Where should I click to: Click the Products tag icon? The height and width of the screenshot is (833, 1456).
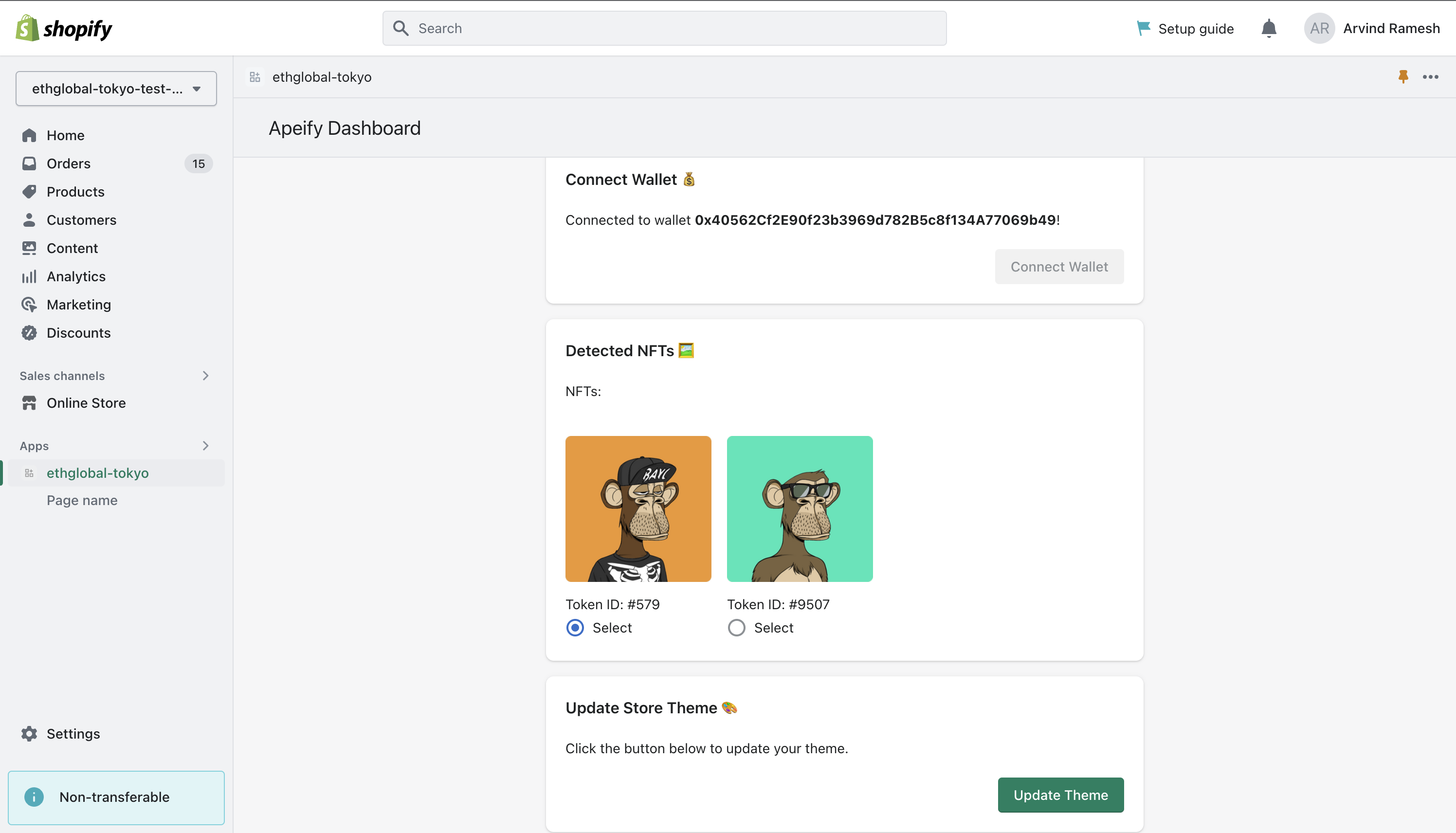(x=29, y=192)
